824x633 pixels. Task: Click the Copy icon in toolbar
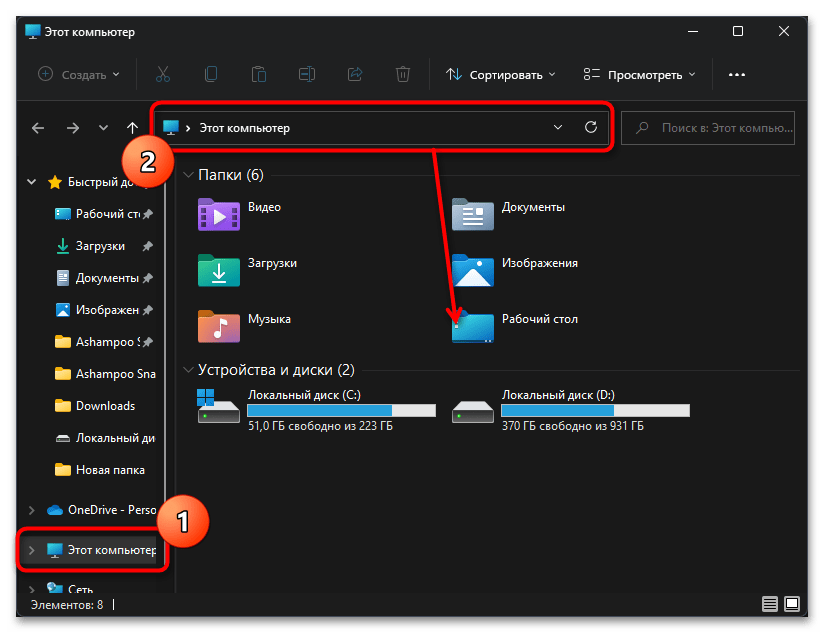coord(211,74)
